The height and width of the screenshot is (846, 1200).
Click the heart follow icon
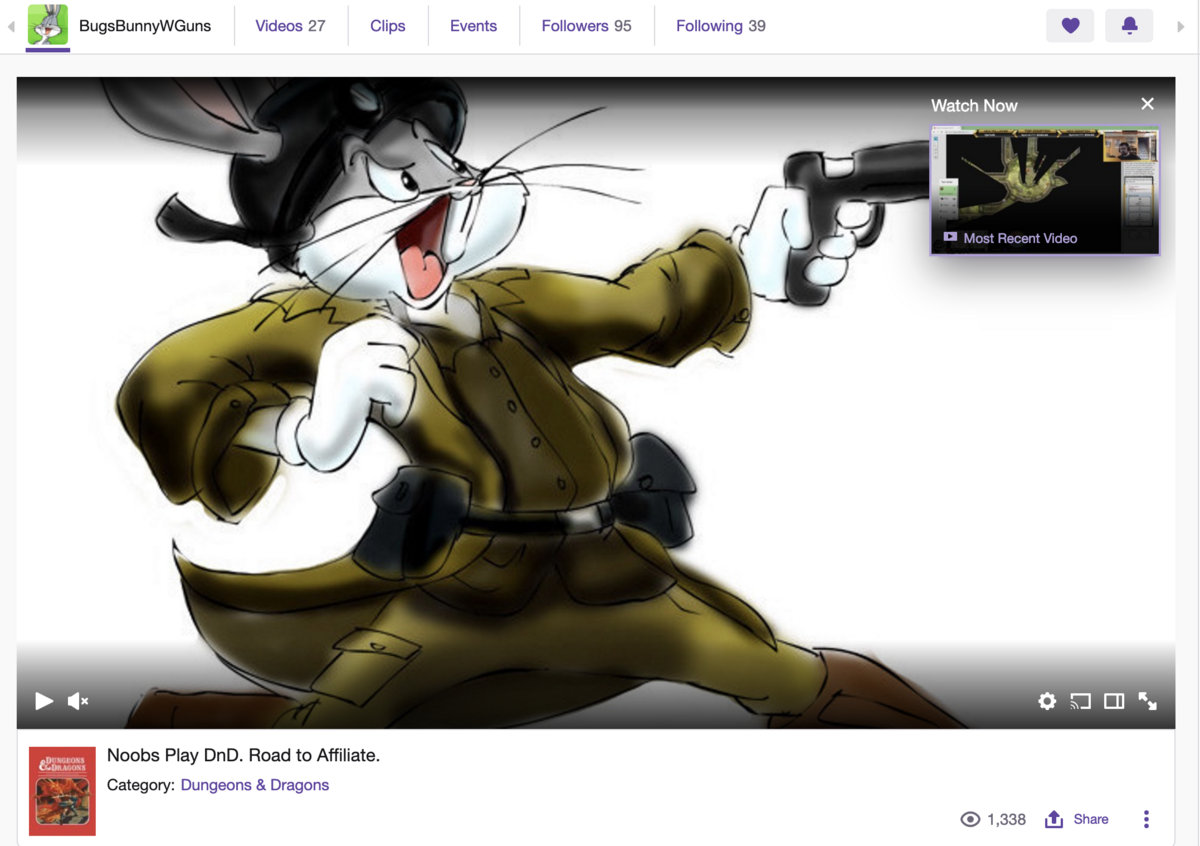pos(1070,26)
